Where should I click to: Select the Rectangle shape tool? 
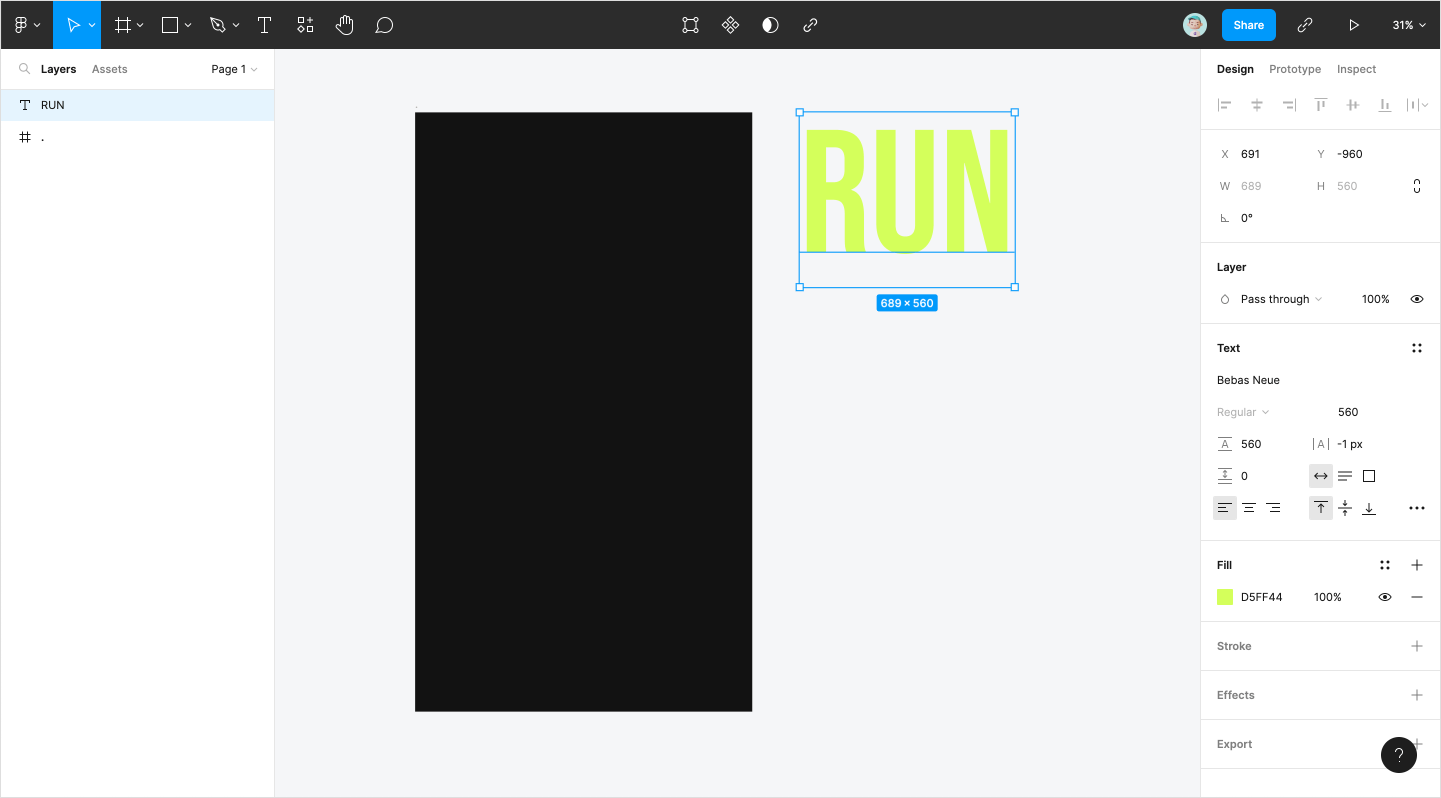pos(170,25)
